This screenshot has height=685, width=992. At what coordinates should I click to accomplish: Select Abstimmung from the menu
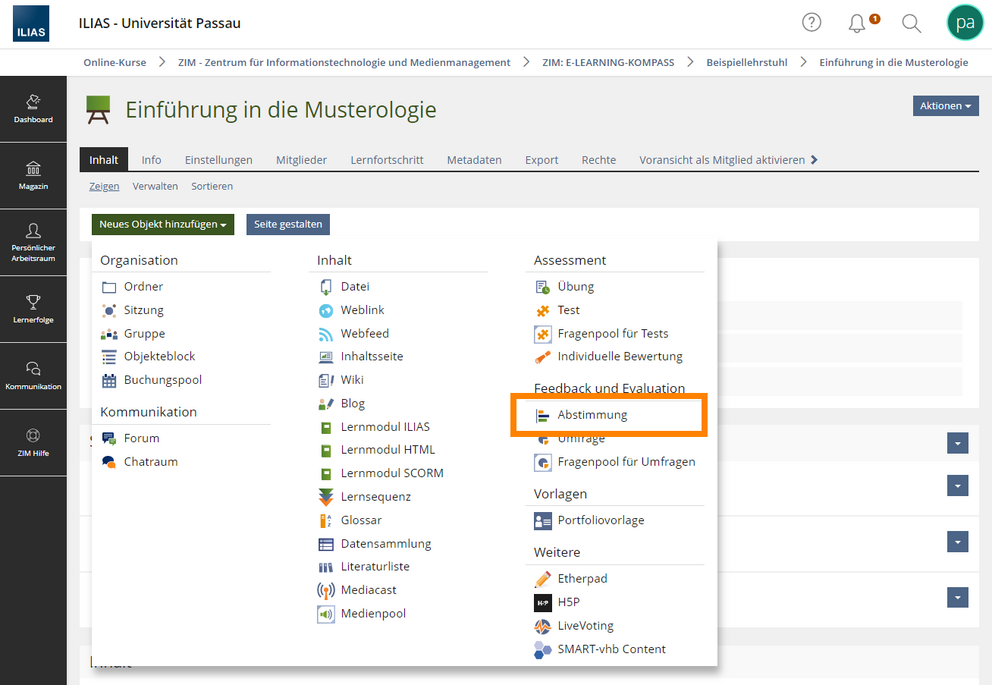tap(592, 415)
